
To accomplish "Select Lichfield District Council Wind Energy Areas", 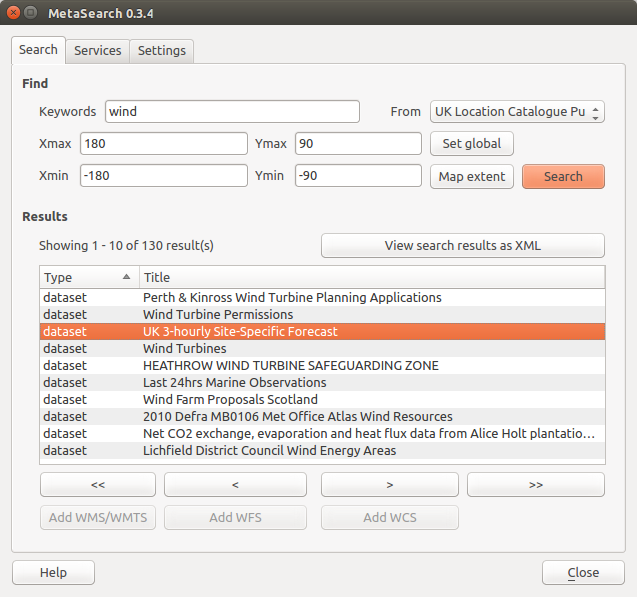I will 269,450.
